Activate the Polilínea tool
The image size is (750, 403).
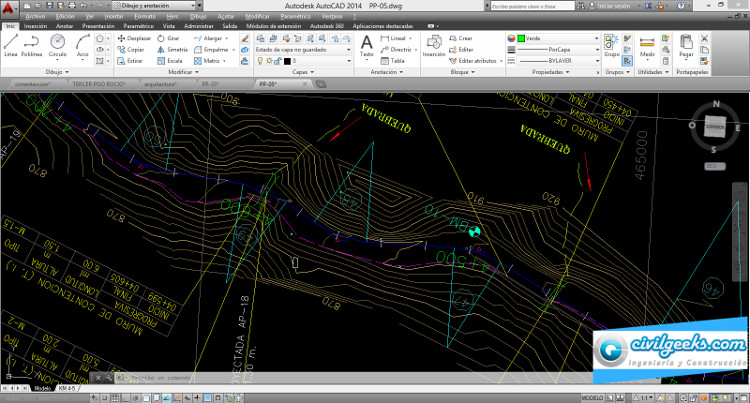click(33, 46)
